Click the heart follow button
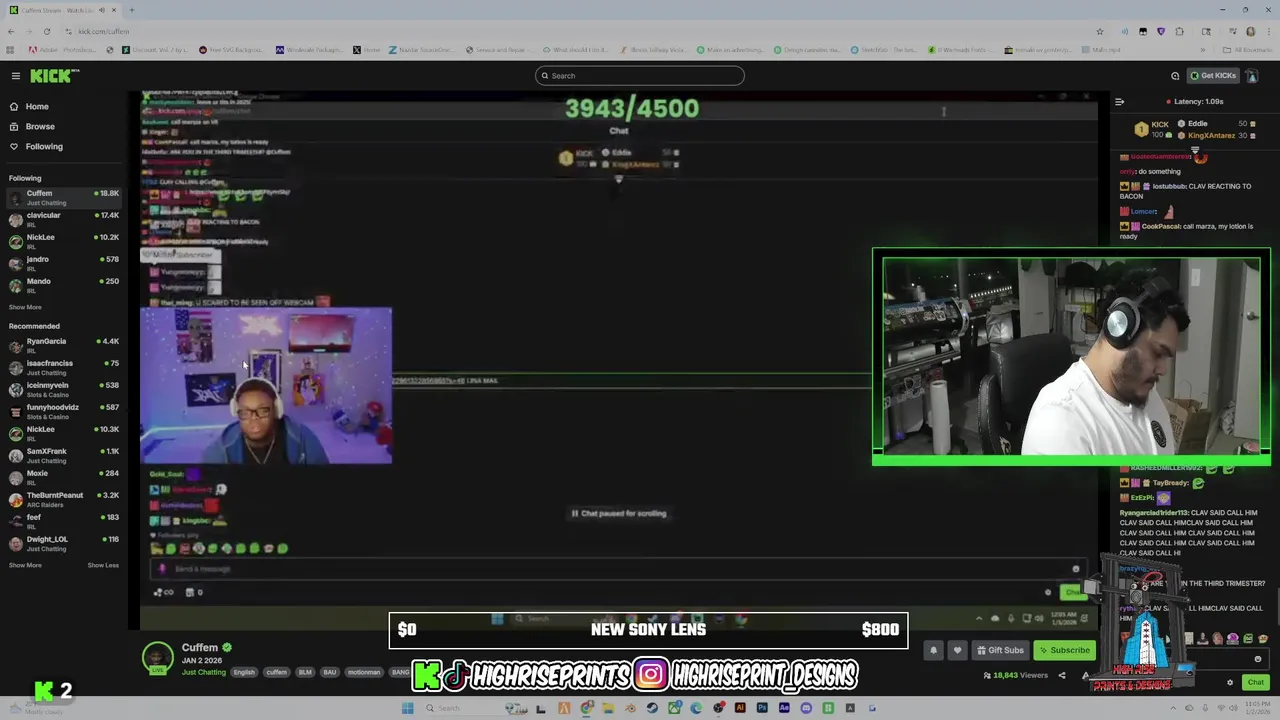 click(x=957, y=650)
